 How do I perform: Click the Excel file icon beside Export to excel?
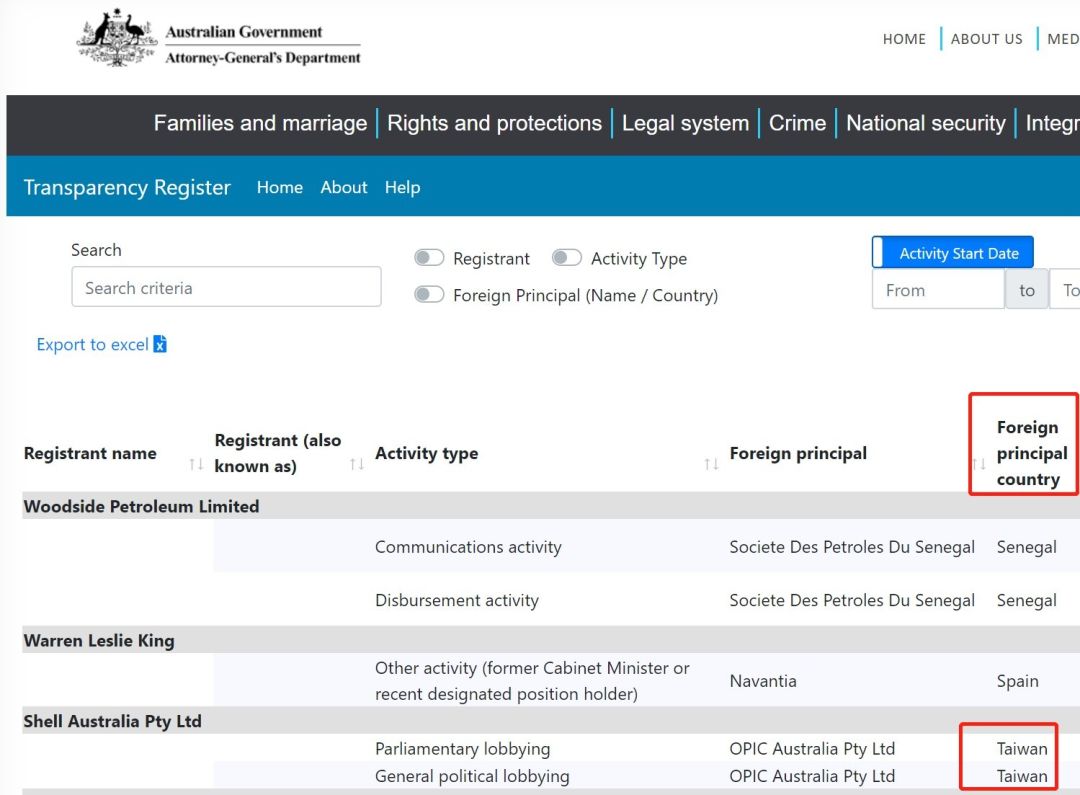point(160,344)
